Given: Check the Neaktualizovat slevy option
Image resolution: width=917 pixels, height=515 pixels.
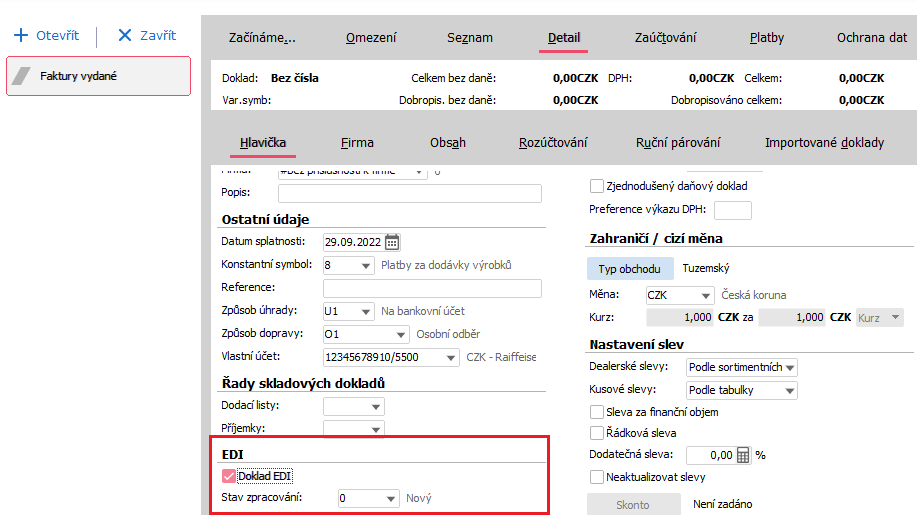Looking at the screenshot, I should pos(597,477).
